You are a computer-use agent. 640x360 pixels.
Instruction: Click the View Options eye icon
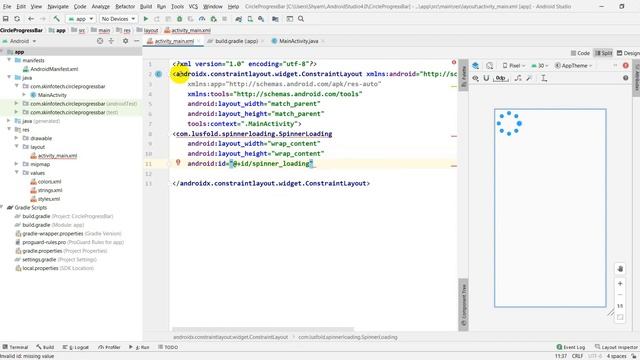pos(476,78)
